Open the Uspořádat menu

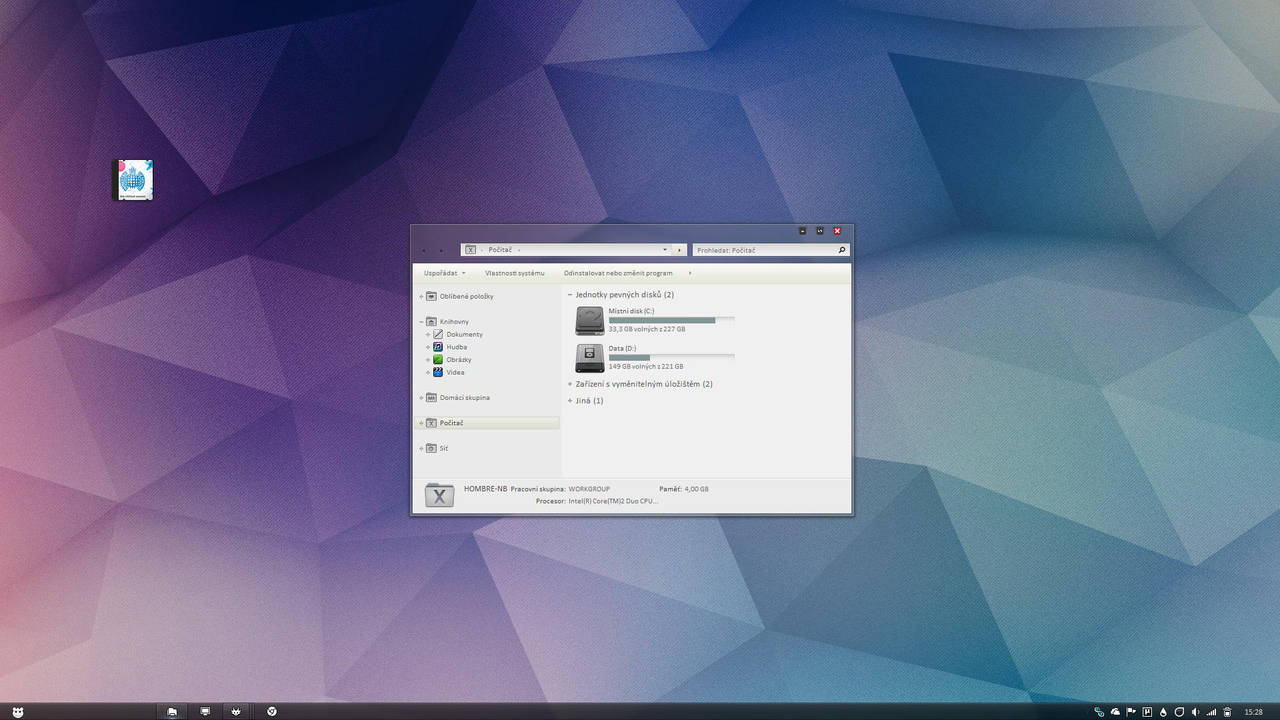point(444,273)
